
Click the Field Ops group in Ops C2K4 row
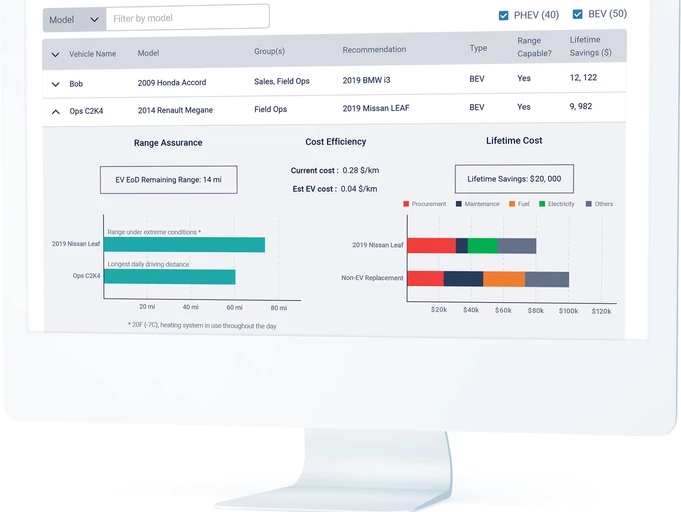271,109
